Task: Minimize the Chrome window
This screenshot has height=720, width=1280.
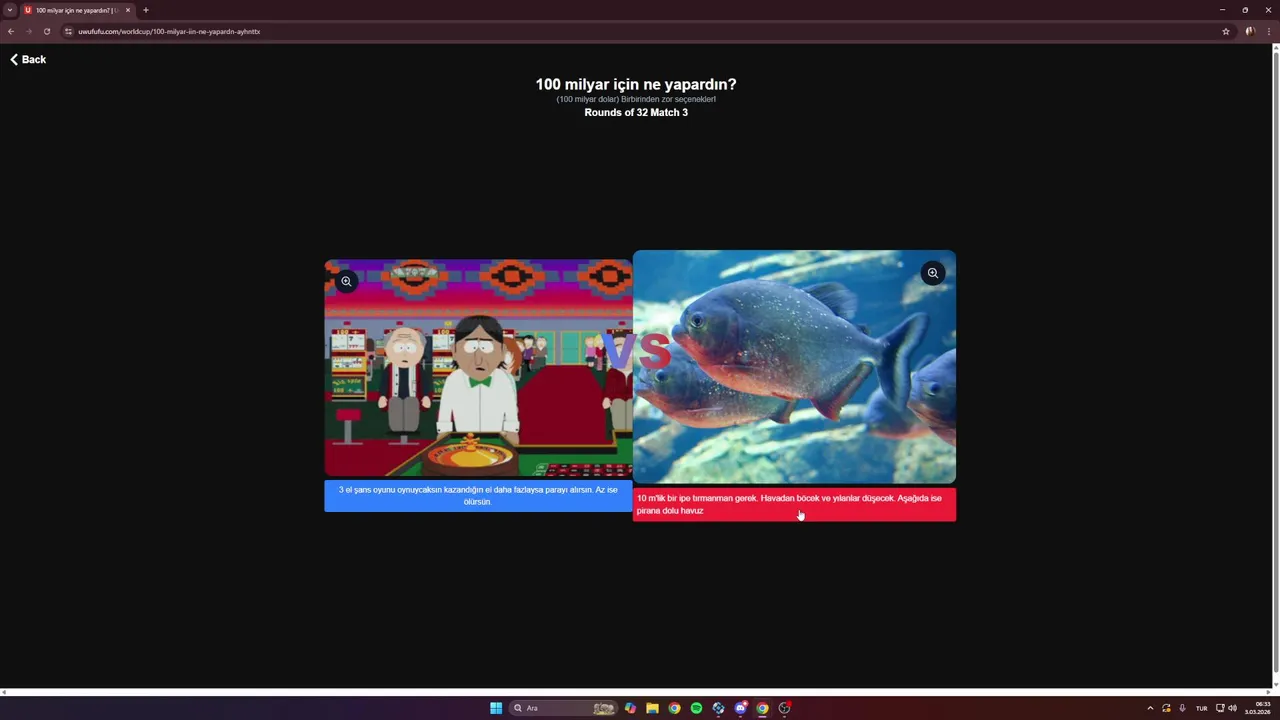Action: pos(1222,10)
